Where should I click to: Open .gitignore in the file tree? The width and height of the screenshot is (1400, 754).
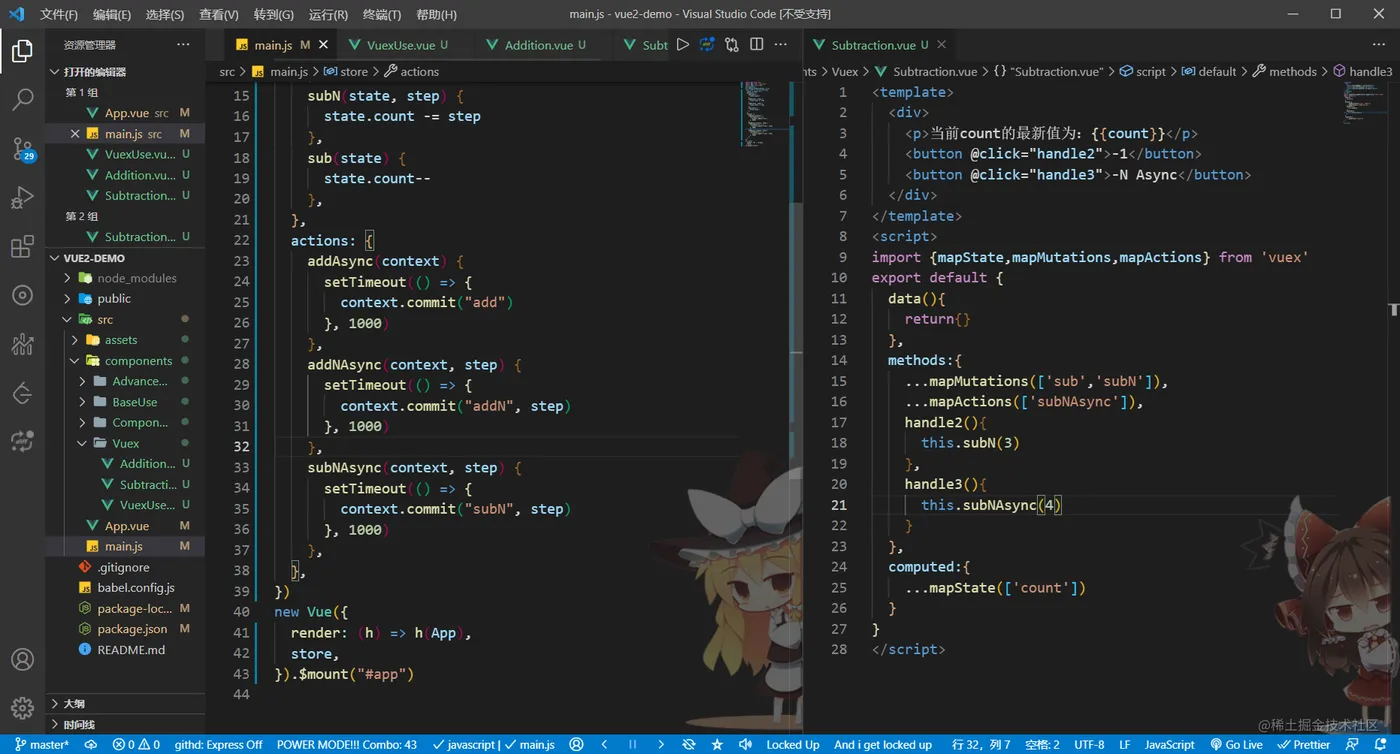(x=123, y=567)
